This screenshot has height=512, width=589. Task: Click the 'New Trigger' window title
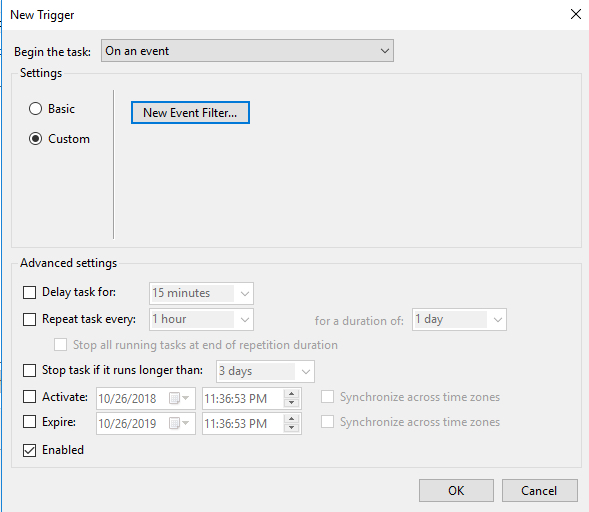coord(42,15)
